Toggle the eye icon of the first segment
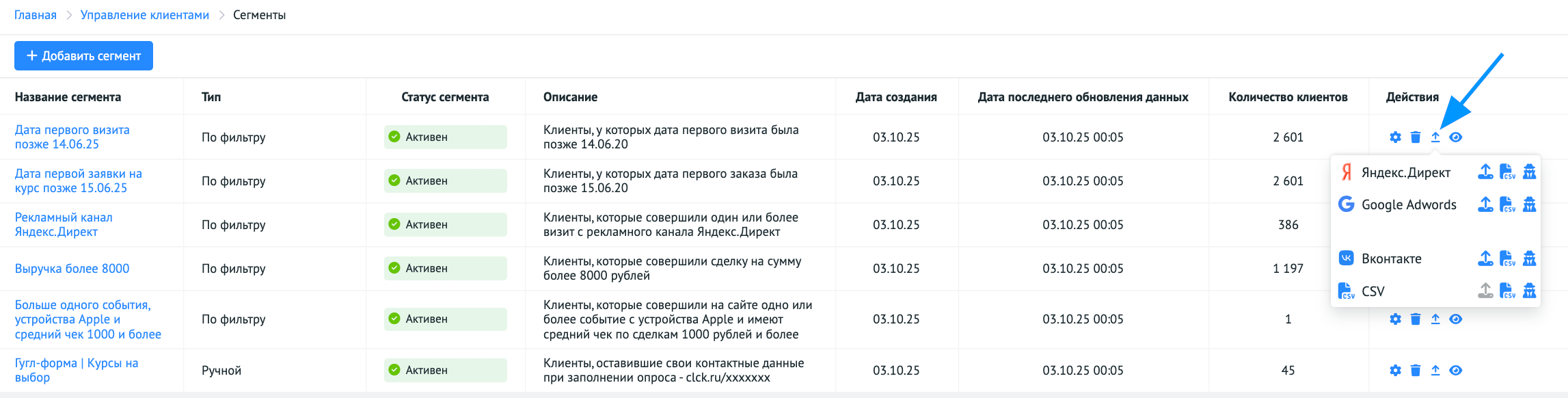Screen dimensions: 1568x398 (x=1456, y=137)
